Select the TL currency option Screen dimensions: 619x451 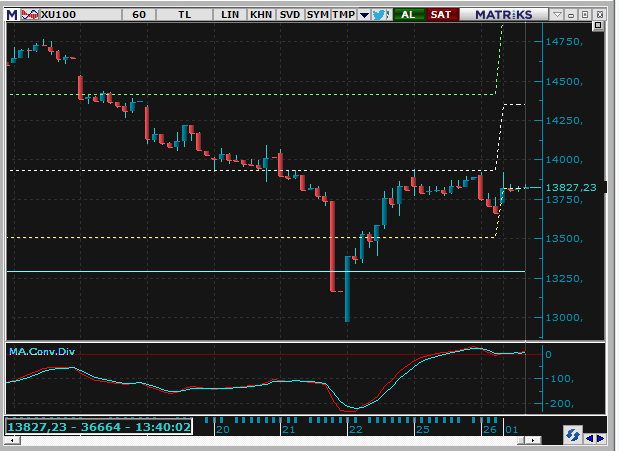pos(184,15)
